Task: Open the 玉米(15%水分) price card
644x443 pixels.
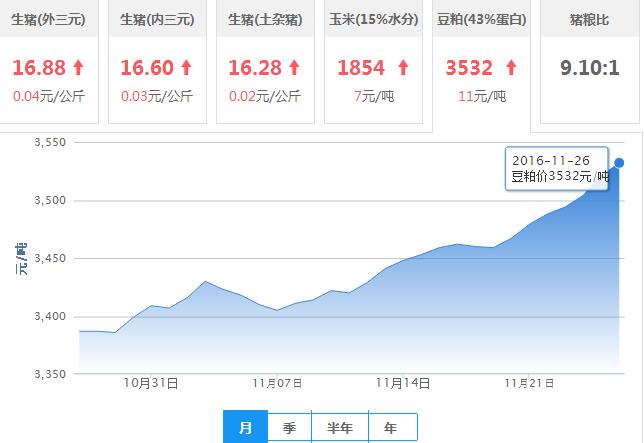Action: click(373, 62)
